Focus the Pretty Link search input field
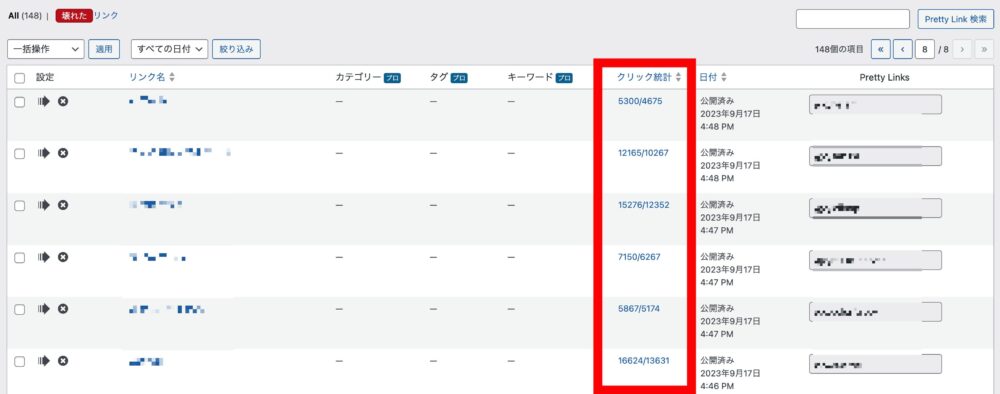The image size is (1000, 394). pos(853,19)
